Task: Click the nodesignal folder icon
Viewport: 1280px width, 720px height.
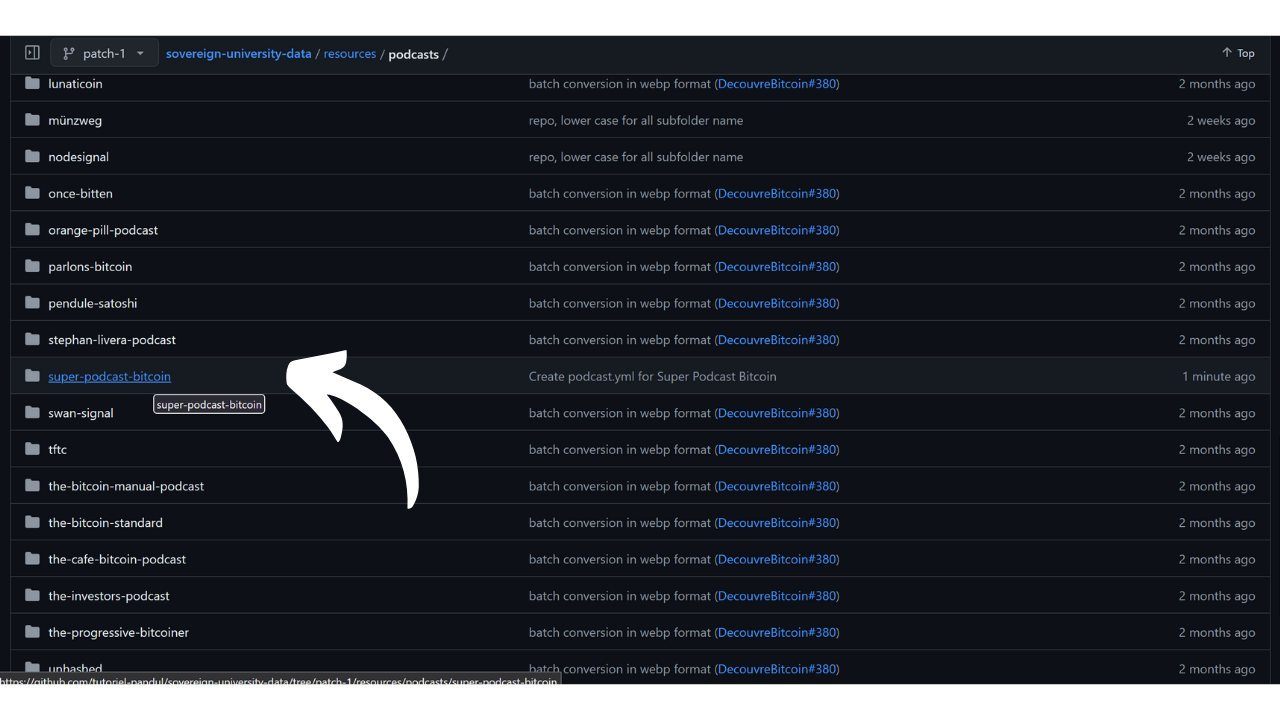Action: pos(32,156)
